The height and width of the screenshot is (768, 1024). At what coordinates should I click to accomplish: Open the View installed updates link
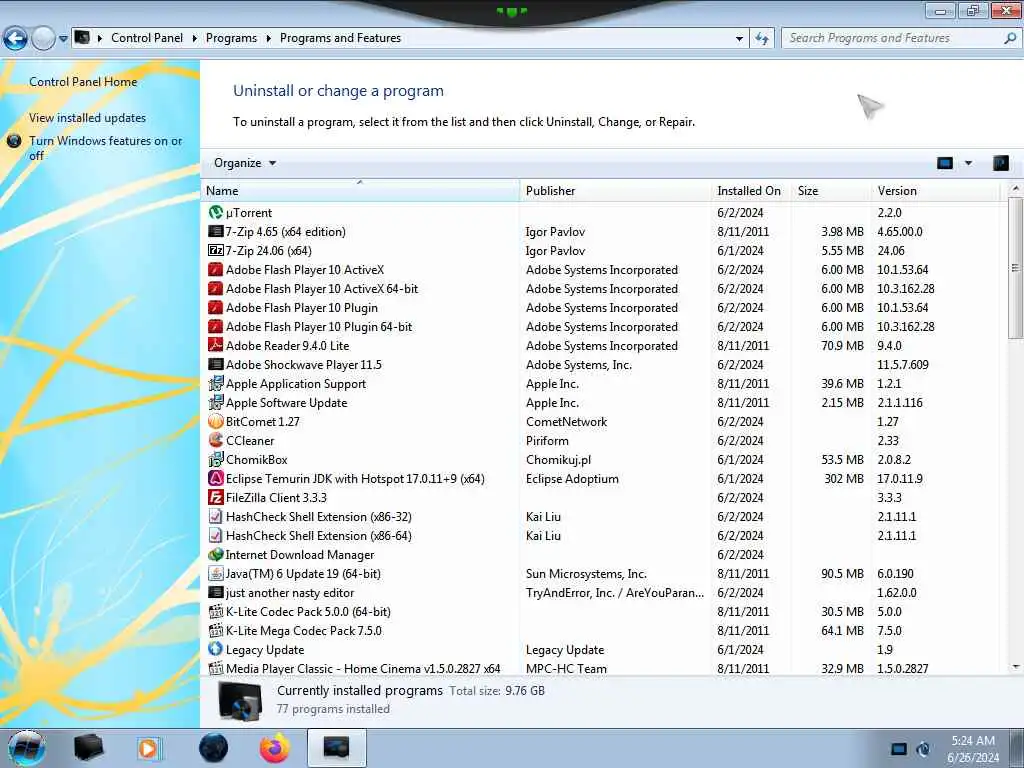click(x=88, y=118)
